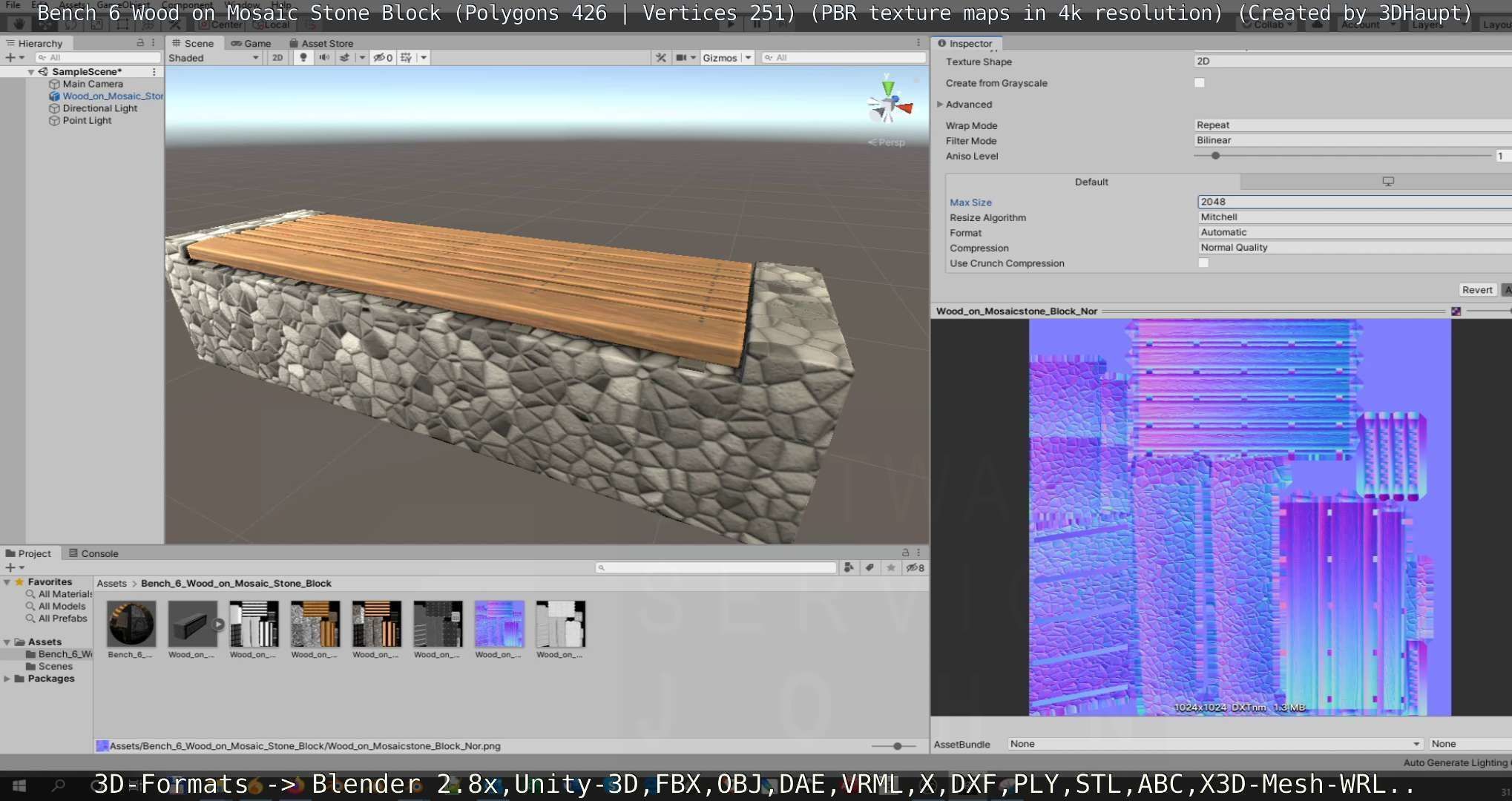1512x801 pixels.
Task: Lock the Hierarchy panel
Action: coord(140,43)
